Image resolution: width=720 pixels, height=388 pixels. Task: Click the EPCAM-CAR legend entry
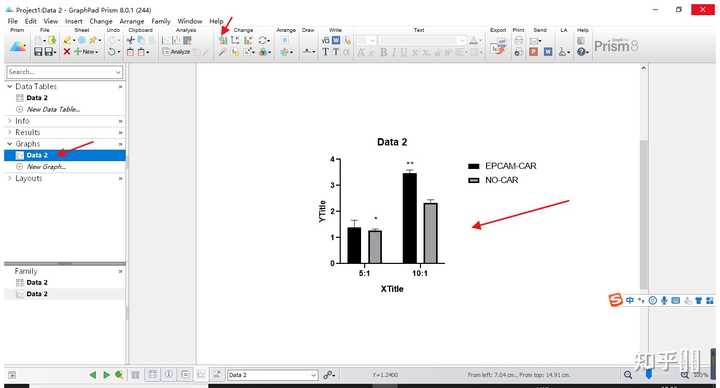click(x=510, y=166)
